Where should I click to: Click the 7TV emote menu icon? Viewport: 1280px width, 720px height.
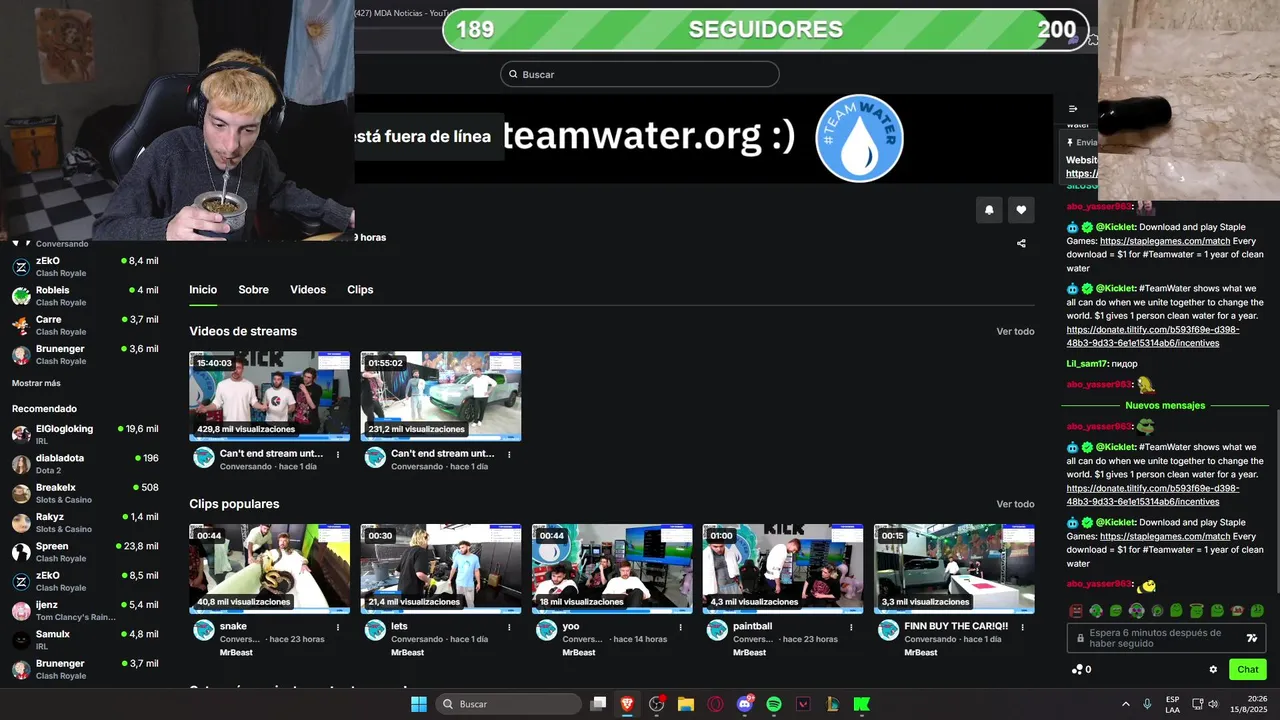click(x=1251, y=638)
